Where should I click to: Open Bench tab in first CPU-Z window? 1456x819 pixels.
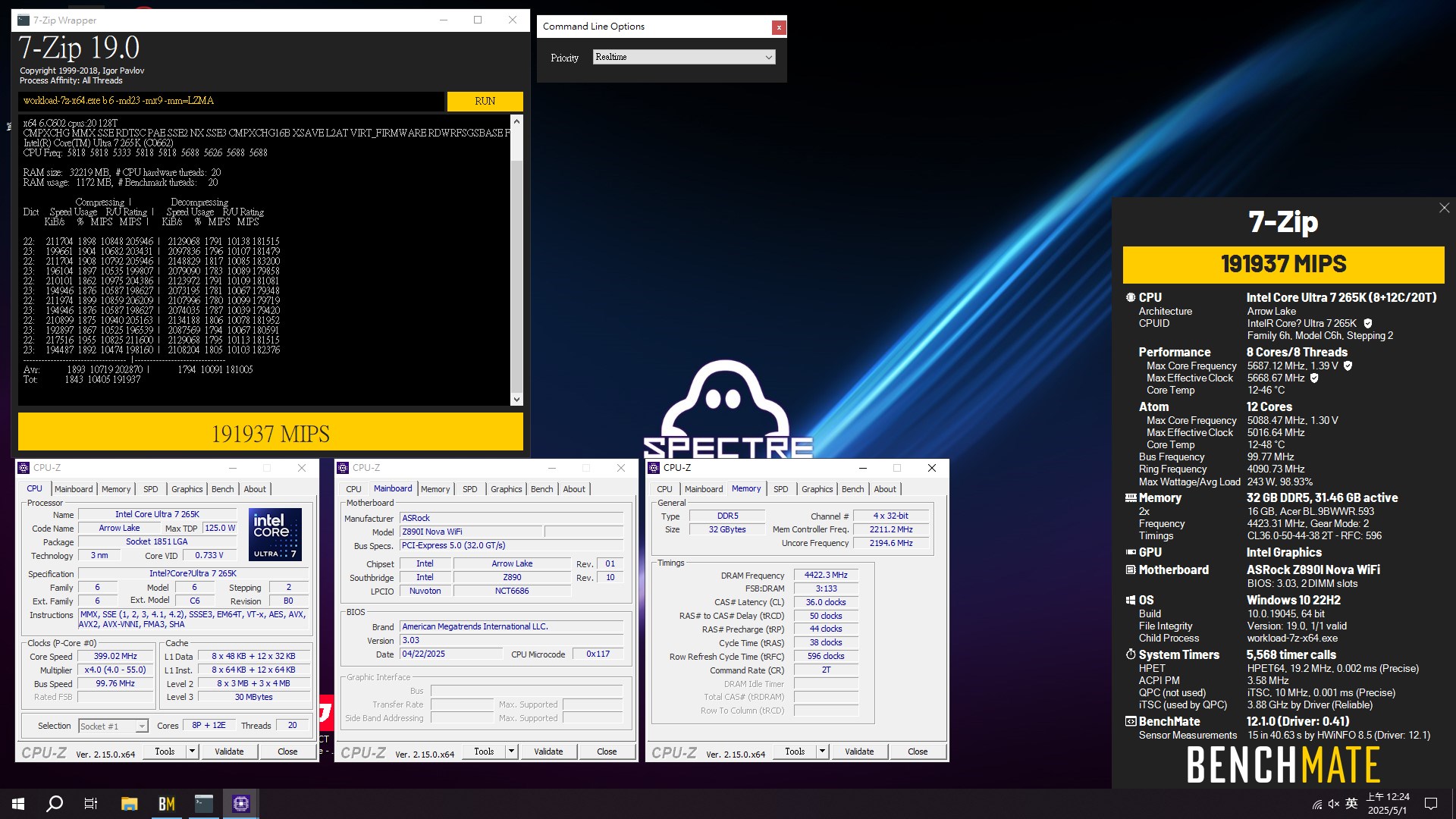[x=222, y=490]
